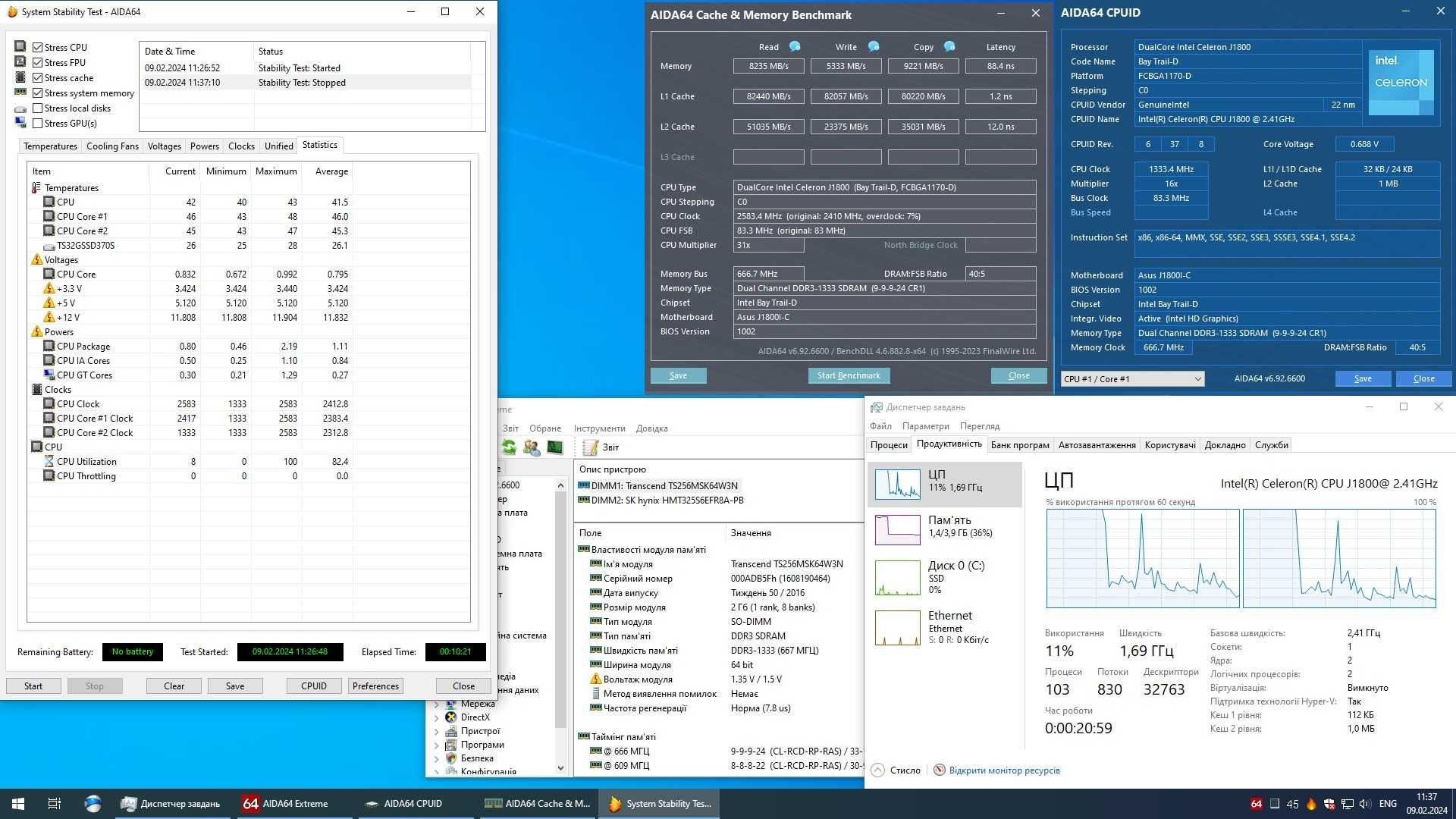1456x819 pixels.
Task: Expand the Пристрої tree node
Action: point(436,732)
